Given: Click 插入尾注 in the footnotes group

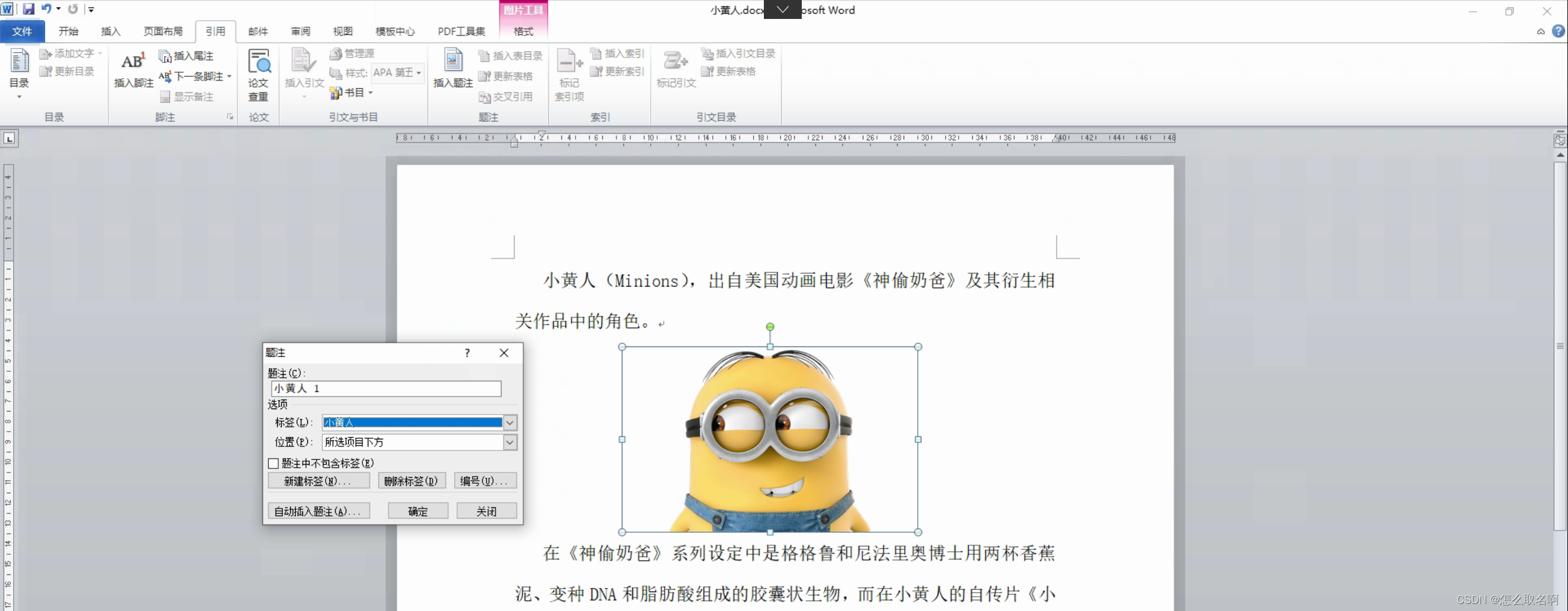Looking at the screenshot, I should click(x=187, y=56).
